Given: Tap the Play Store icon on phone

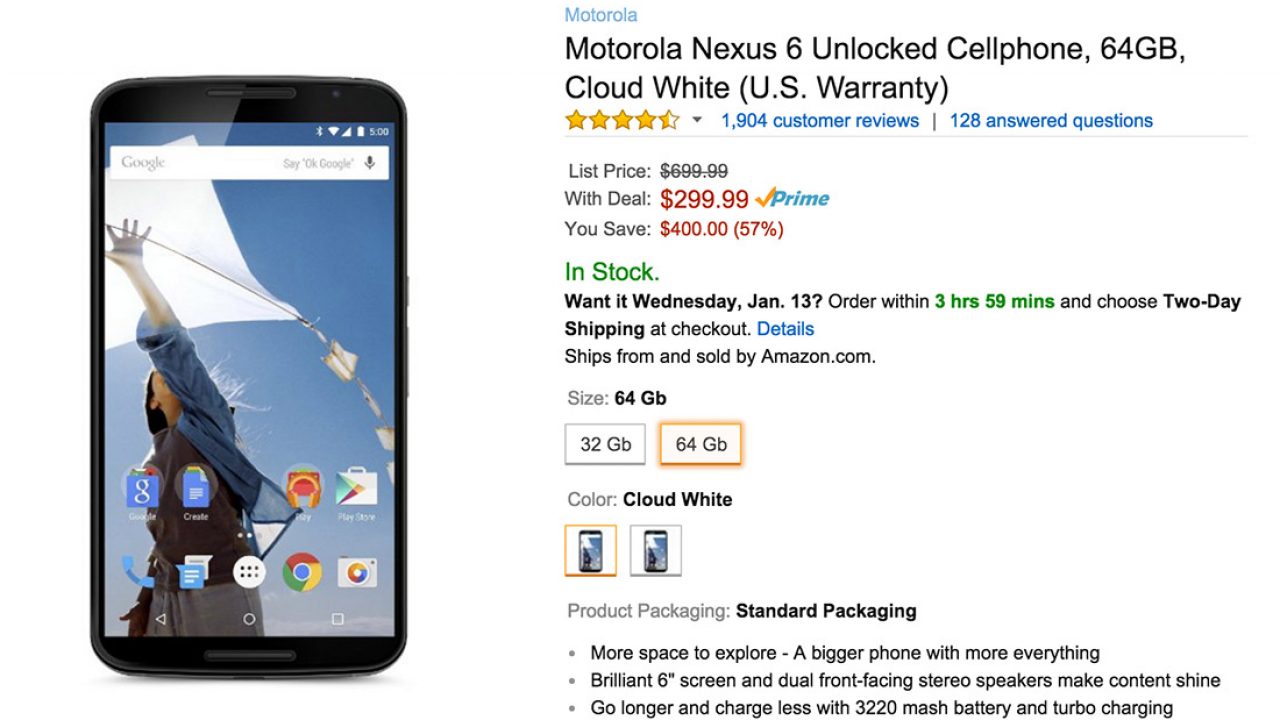Looking at the screenshot, I should (x=356, y=491).
